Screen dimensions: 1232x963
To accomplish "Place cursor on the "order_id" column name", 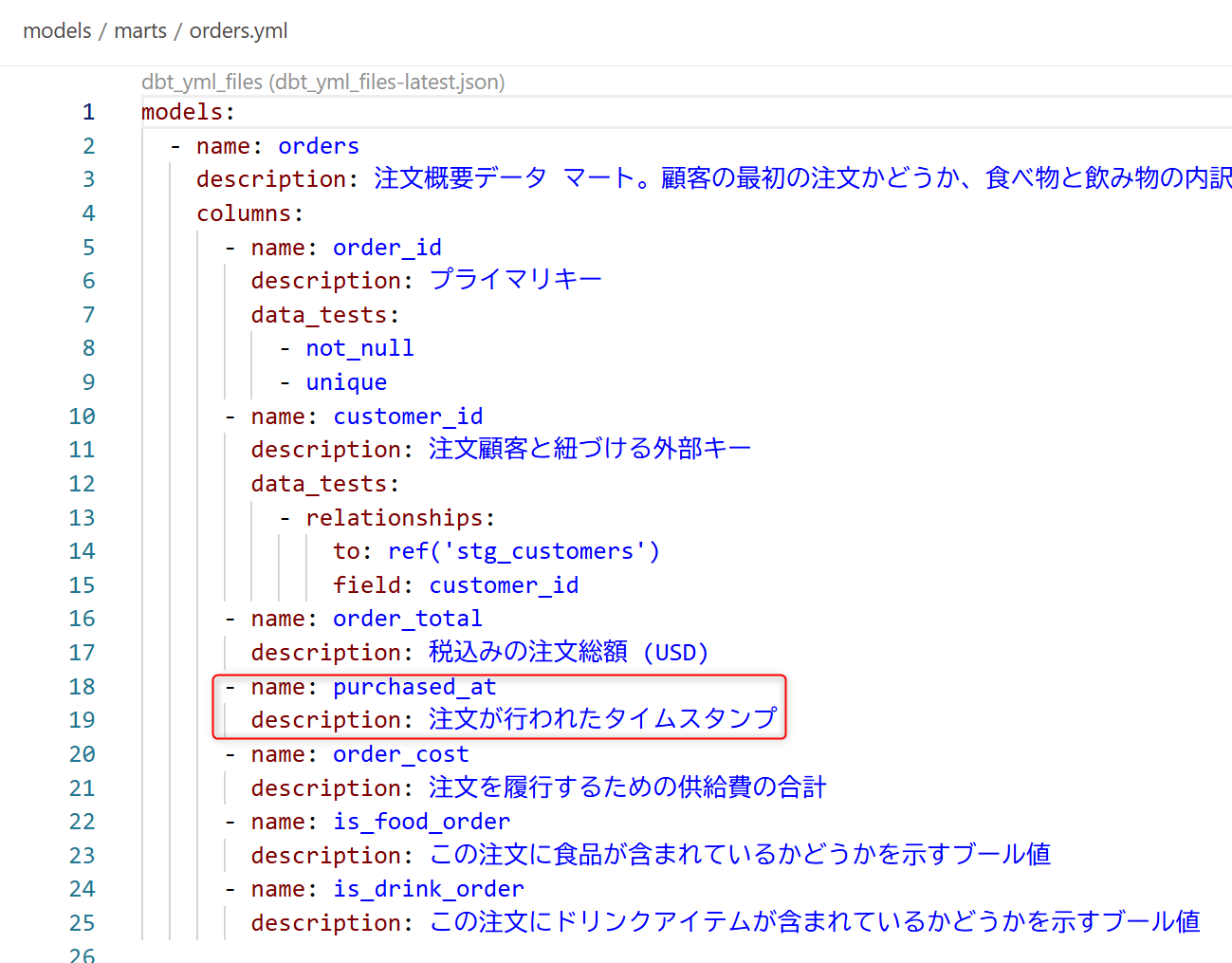I will click(387, 248).
